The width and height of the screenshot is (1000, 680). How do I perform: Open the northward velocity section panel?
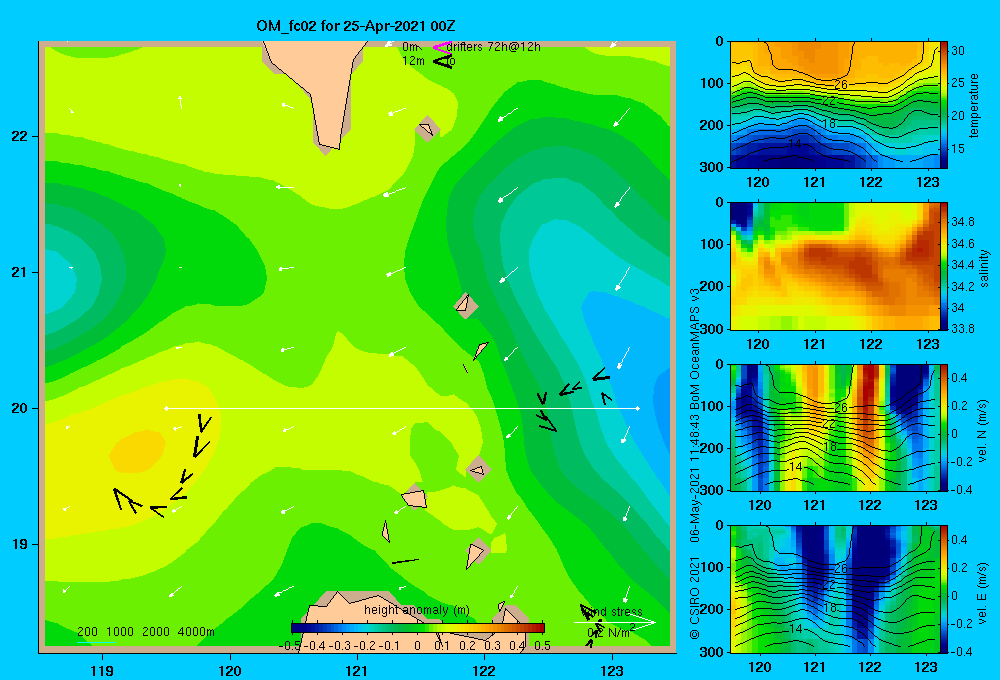[835, 427]
